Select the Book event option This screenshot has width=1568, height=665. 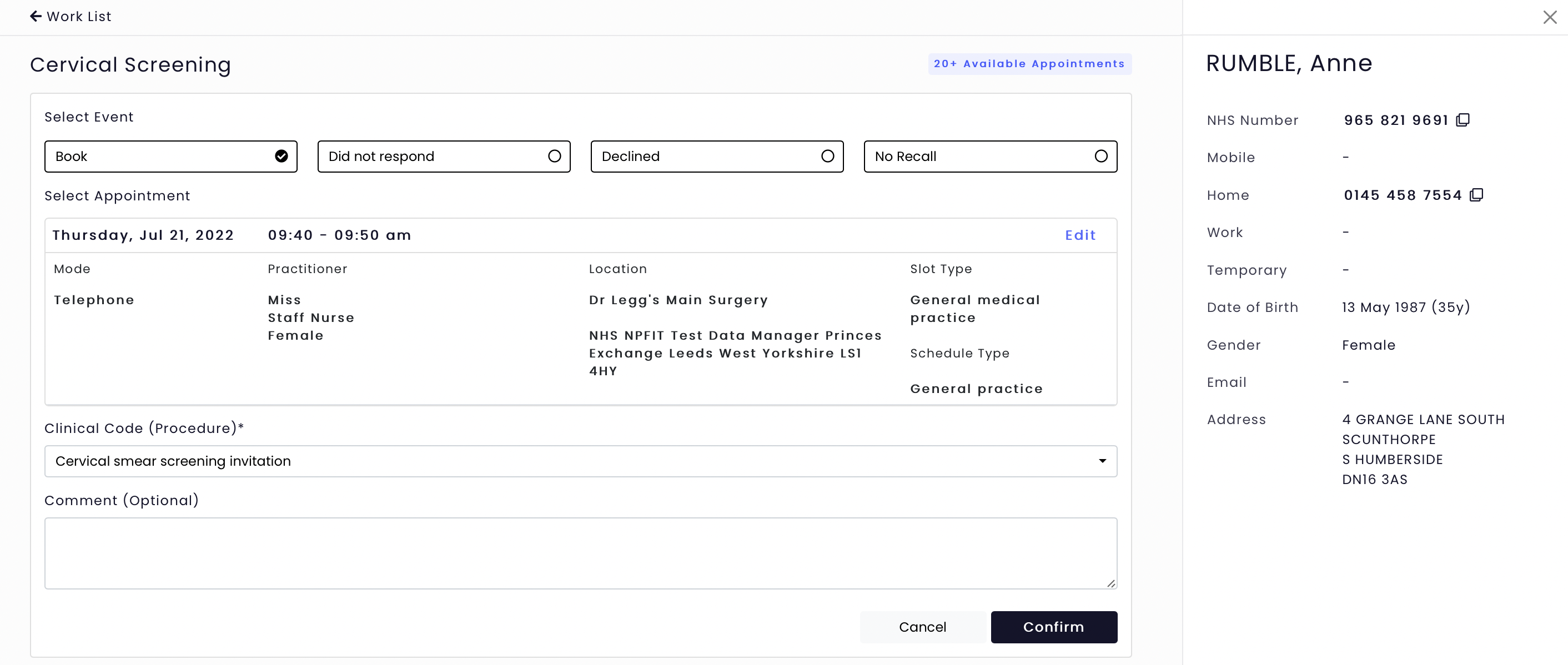pos(171,157)
